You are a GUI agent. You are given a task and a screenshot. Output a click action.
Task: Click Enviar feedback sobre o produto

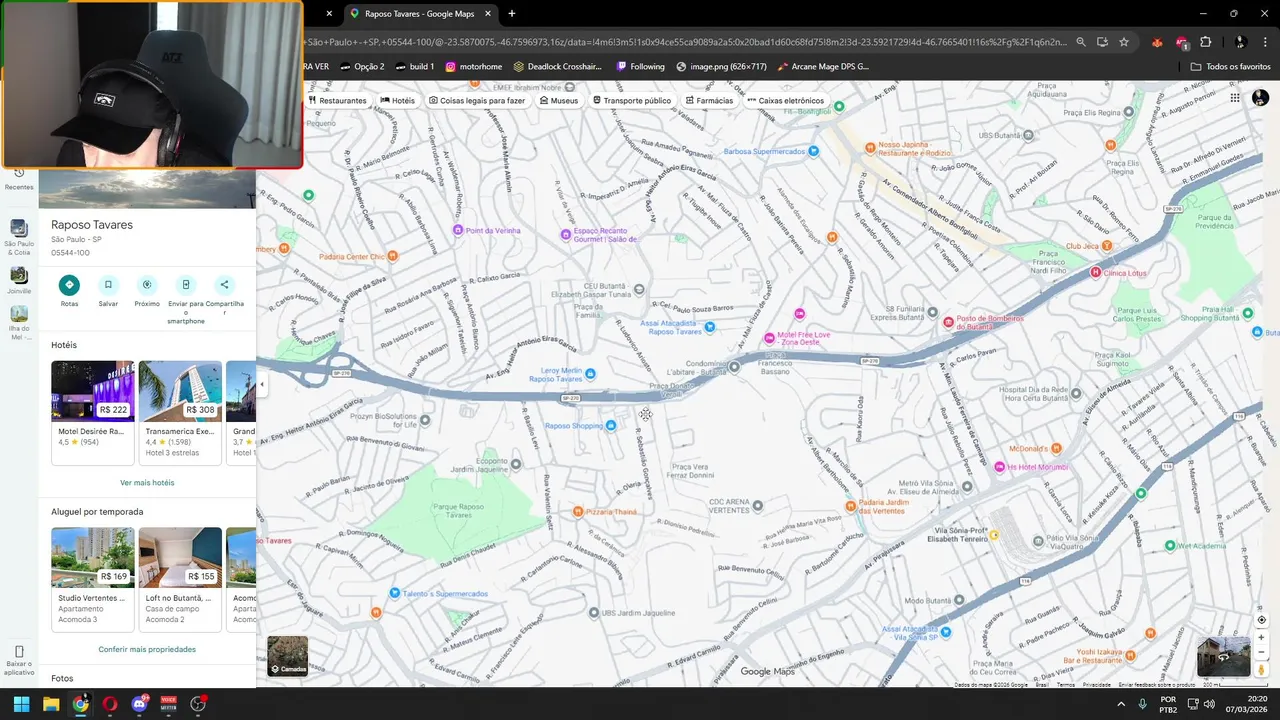tap(1156, 685)
